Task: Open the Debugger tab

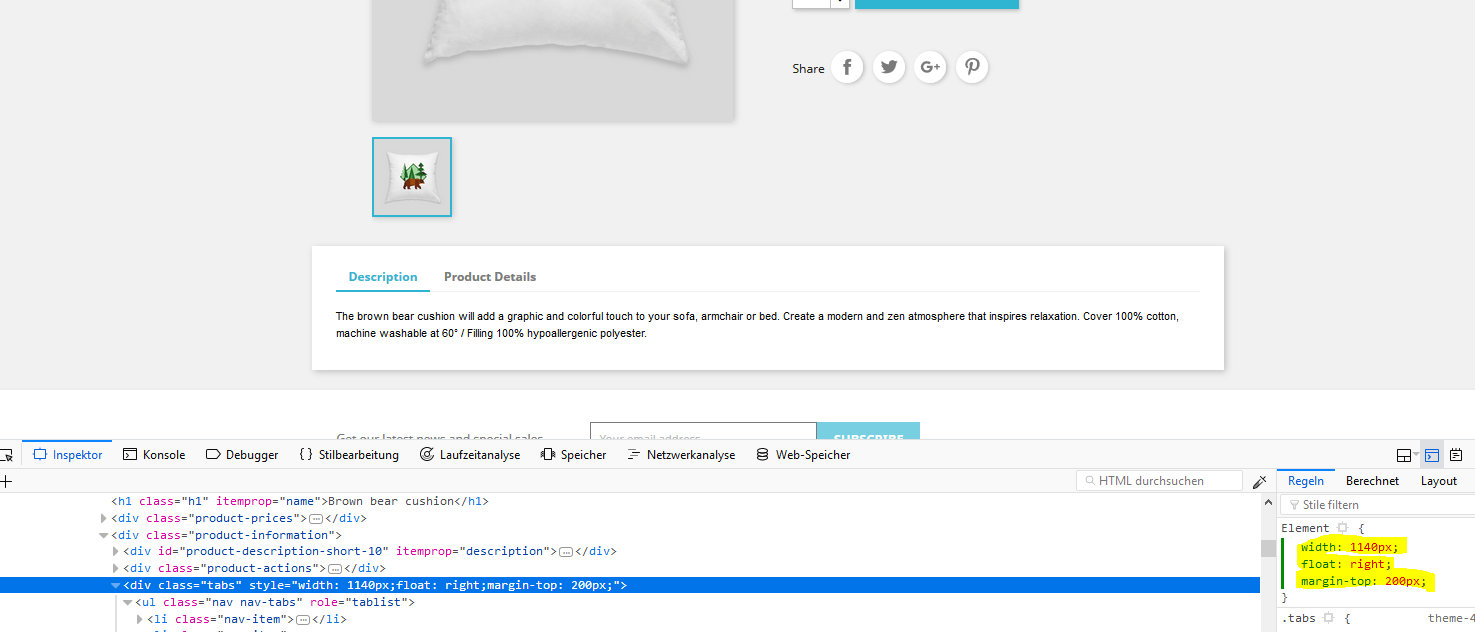Action: [x=242, y=454]
